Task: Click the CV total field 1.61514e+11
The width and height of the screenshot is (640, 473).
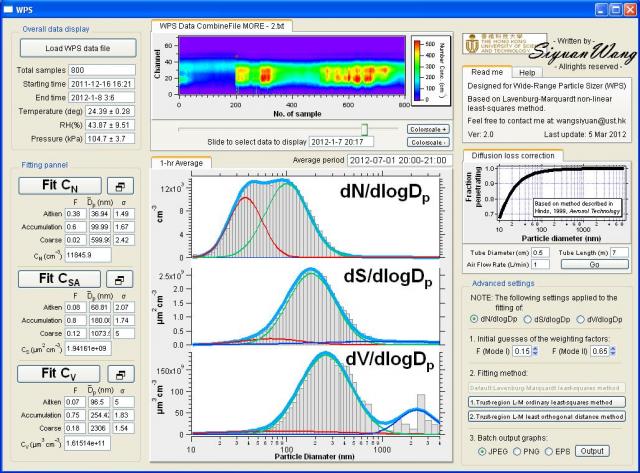Action: tap(88, 443)
